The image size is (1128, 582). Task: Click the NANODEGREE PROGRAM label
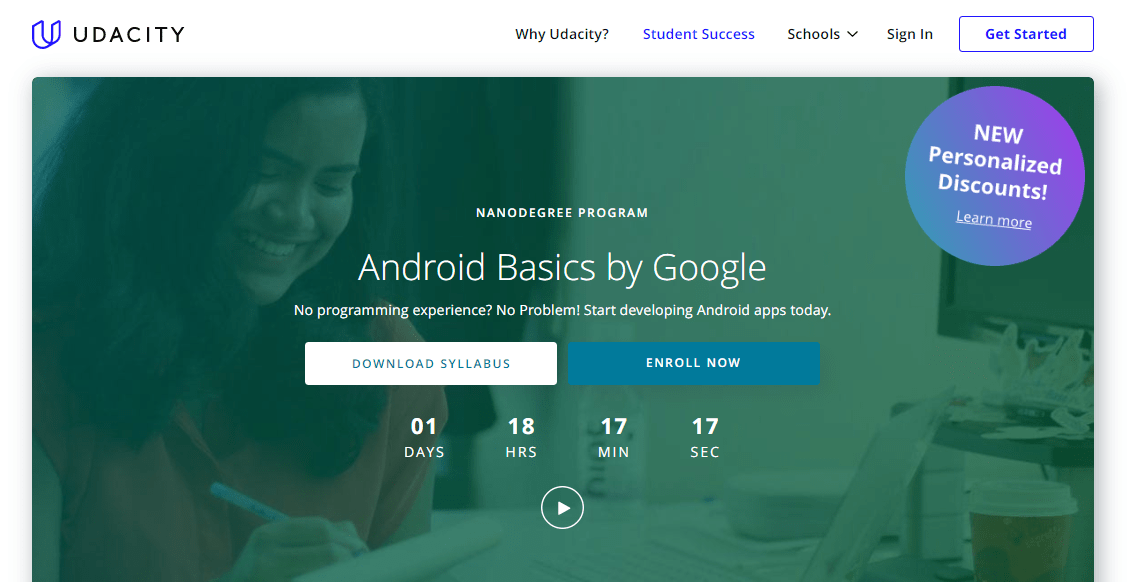[x=562, y=212]
